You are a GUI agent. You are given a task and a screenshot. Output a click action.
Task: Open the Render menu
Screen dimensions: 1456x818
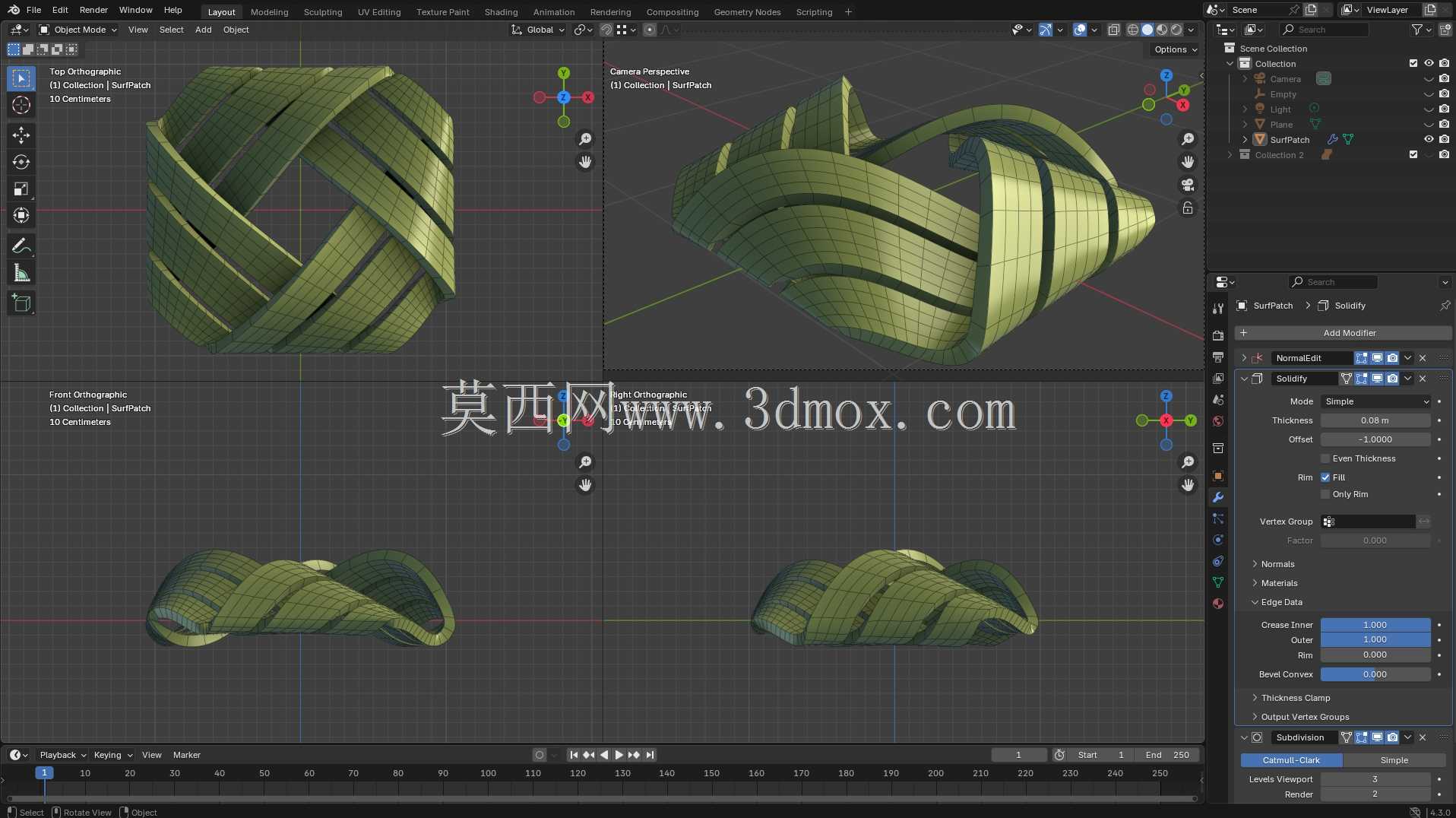[93, 10]
